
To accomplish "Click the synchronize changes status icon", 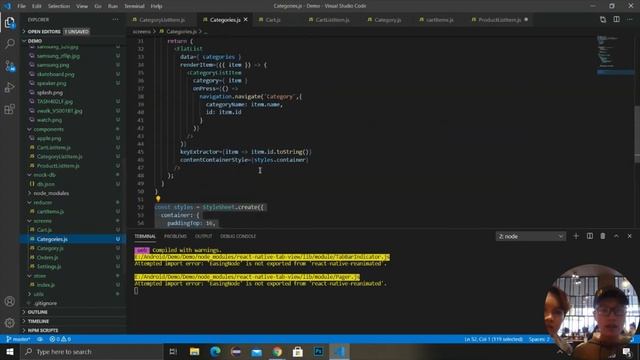I will 40,339.
